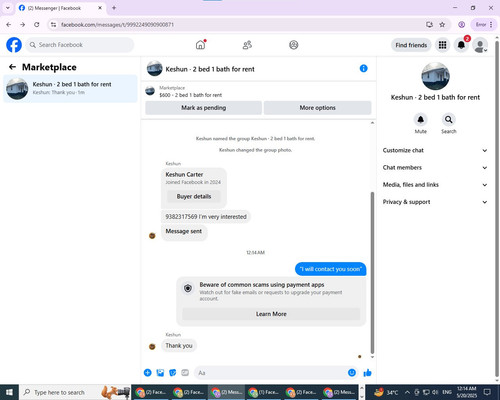Close the Messenger browser tab
The height and width of the screenshot is (400, 500).
click(x=100, y=8)
